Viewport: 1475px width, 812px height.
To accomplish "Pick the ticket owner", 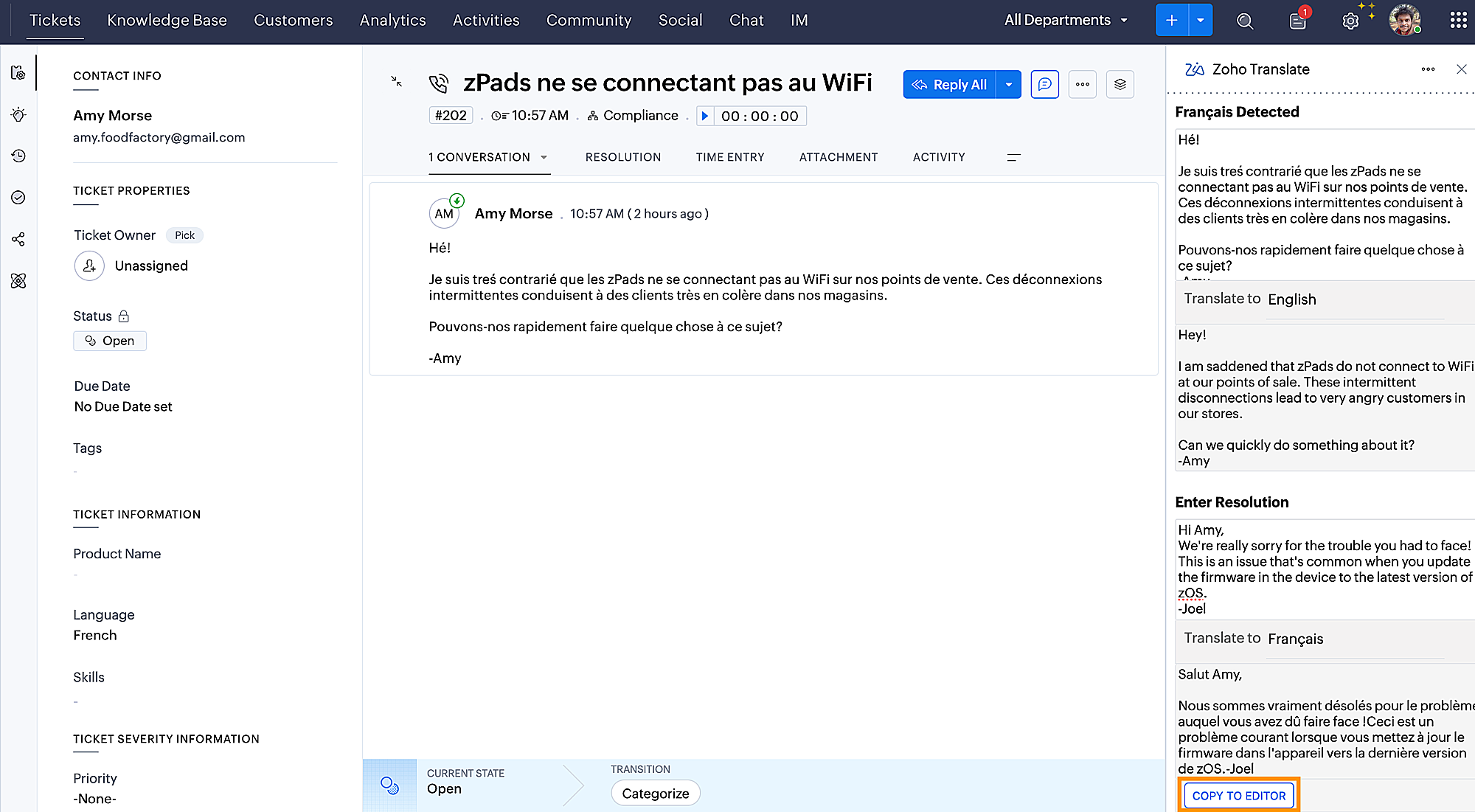I will 184,235.
